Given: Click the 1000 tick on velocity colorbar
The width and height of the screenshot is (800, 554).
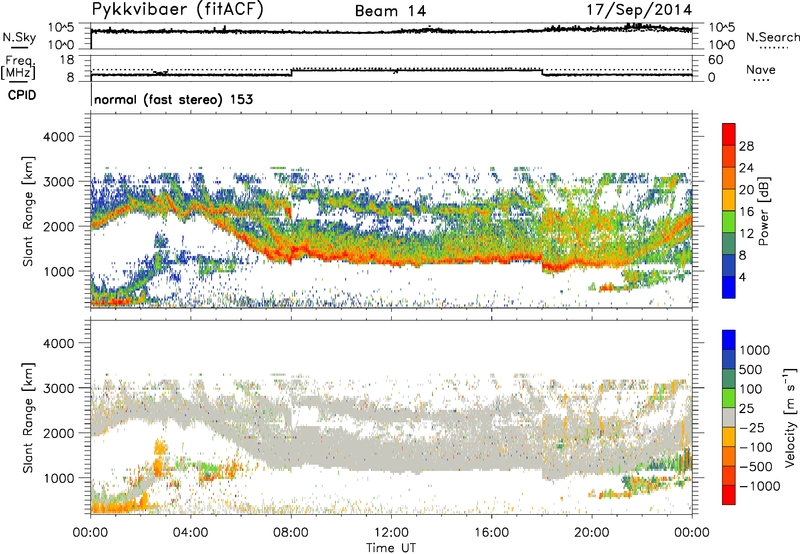Looking at the screenshot, I should coord(755,350).
